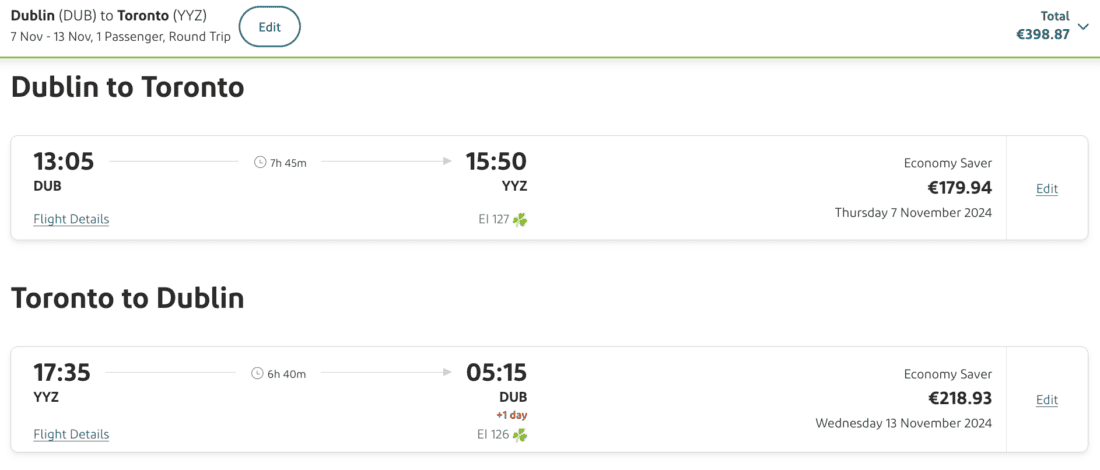Open Flight Details for the Dublin departure
The width and height of the screenshot is (1100, 470).
click(71, 219)
